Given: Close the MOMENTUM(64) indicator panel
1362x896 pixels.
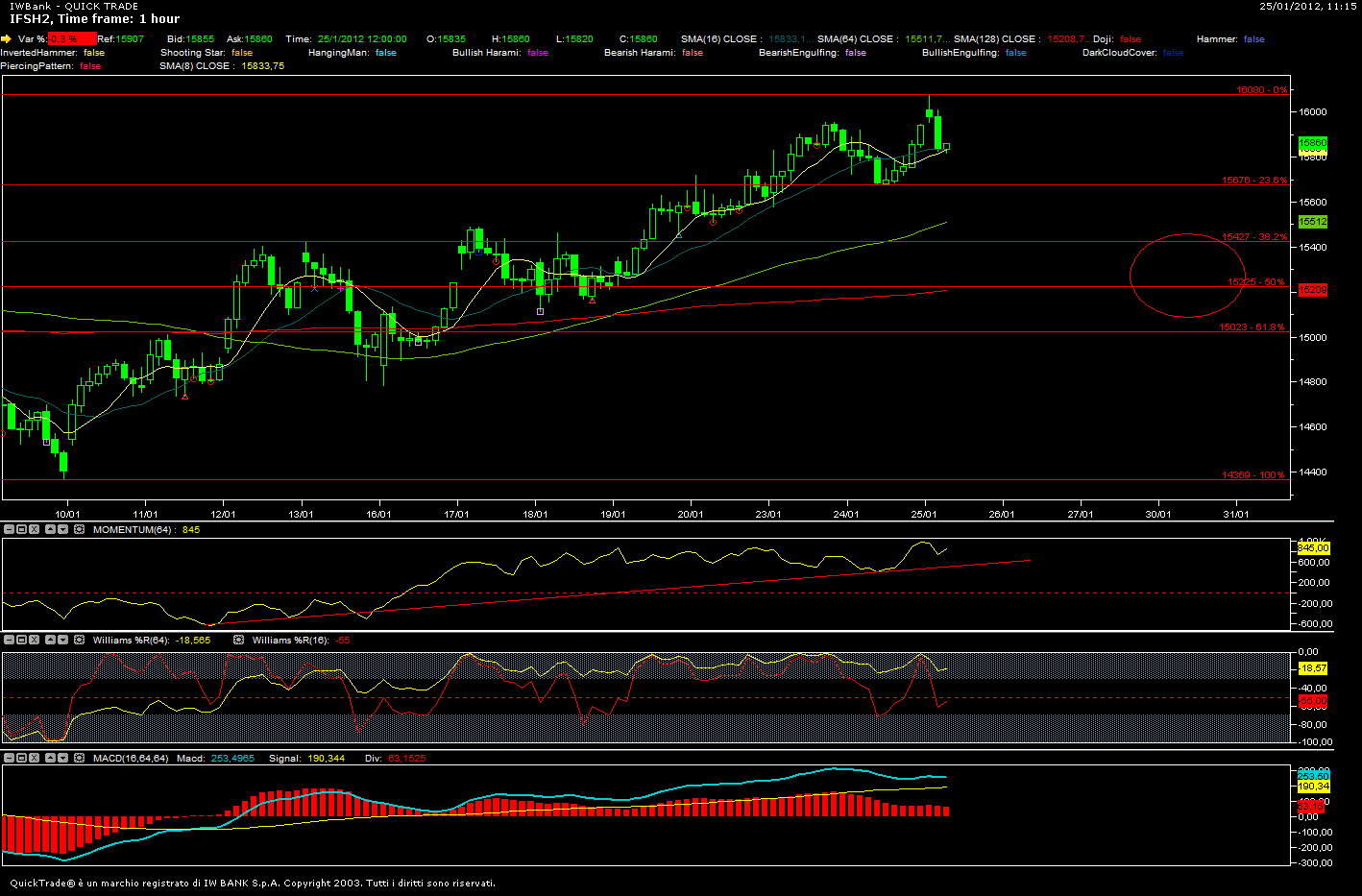Looking at the screenshot, I should click(34, 529).
